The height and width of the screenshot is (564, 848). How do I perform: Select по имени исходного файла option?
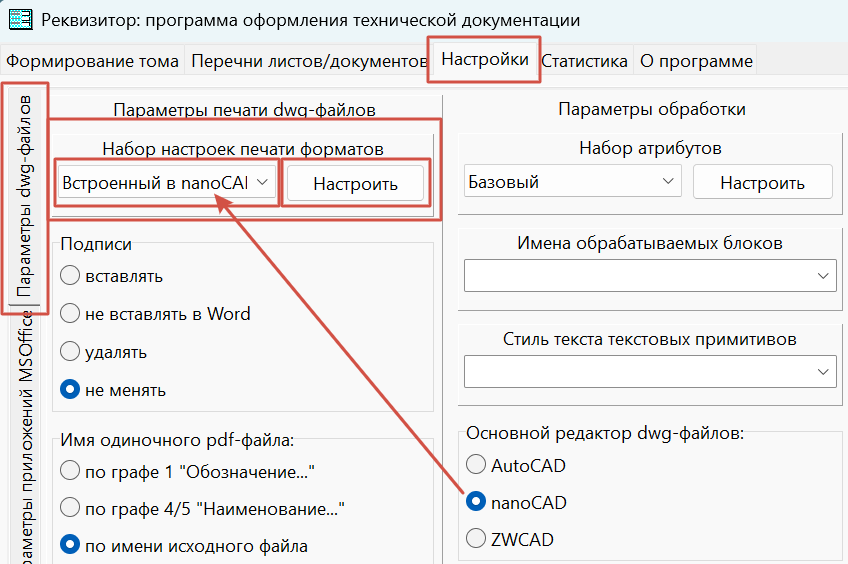(x=184, y=545)
